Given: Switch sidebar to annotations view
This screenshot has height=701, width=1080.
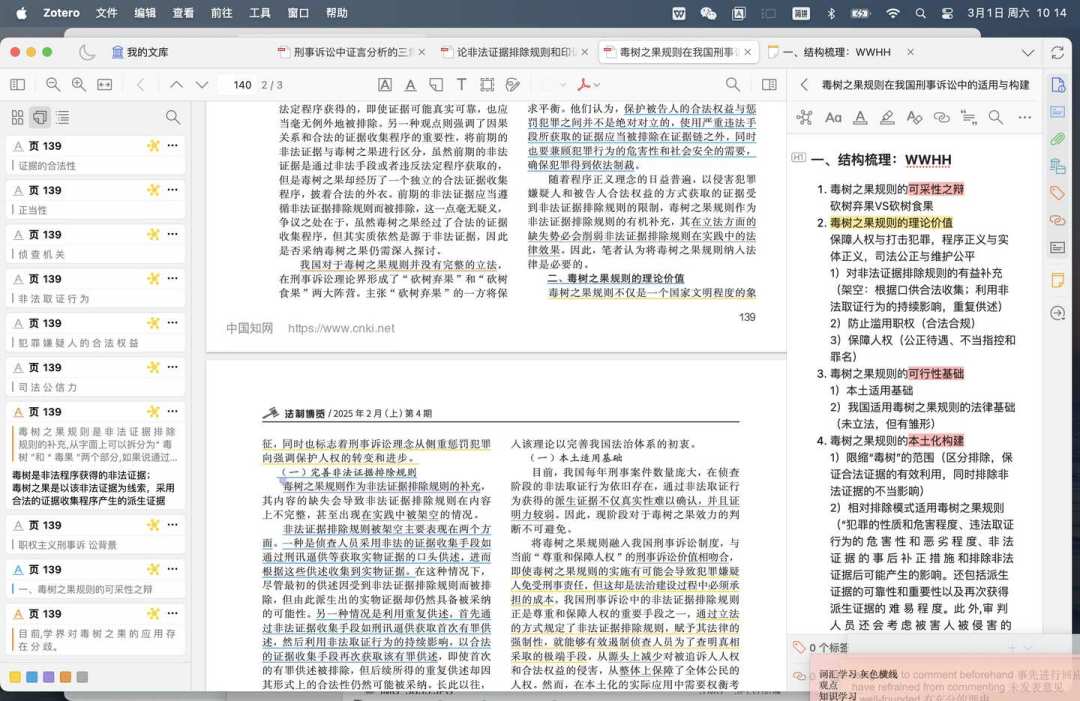Looking at the screenshot, I should 40,117.
